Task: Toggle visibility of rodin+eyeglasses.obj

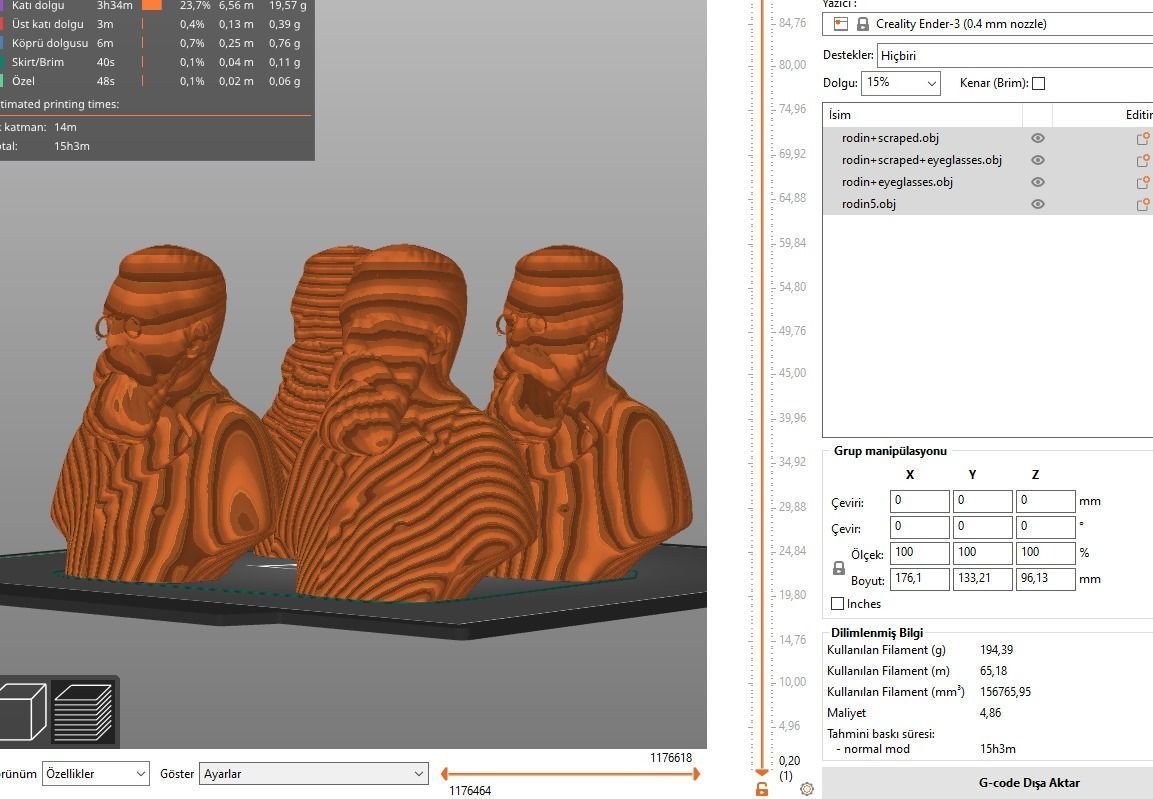Action: pos(1037,182)
